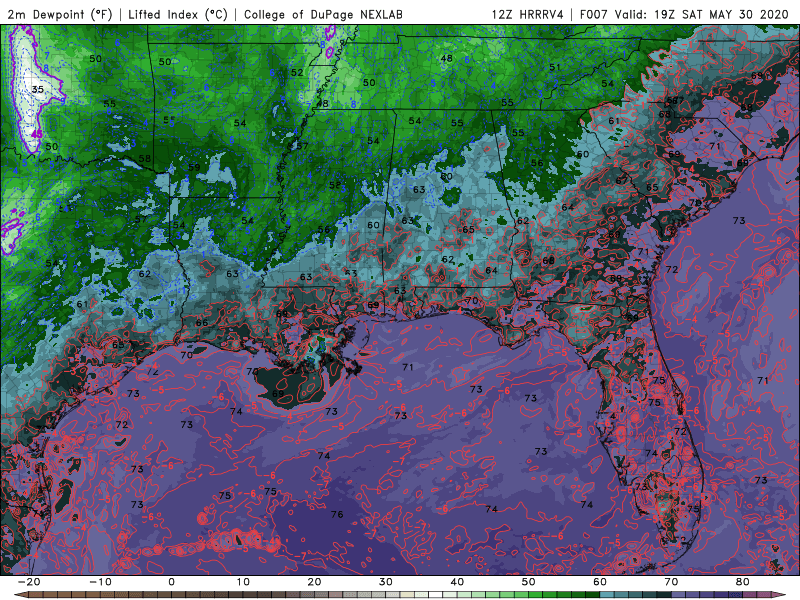The image size is (800, 600).
Task: Click the "12Z HRRRV4" model run text
Action: 528,14
